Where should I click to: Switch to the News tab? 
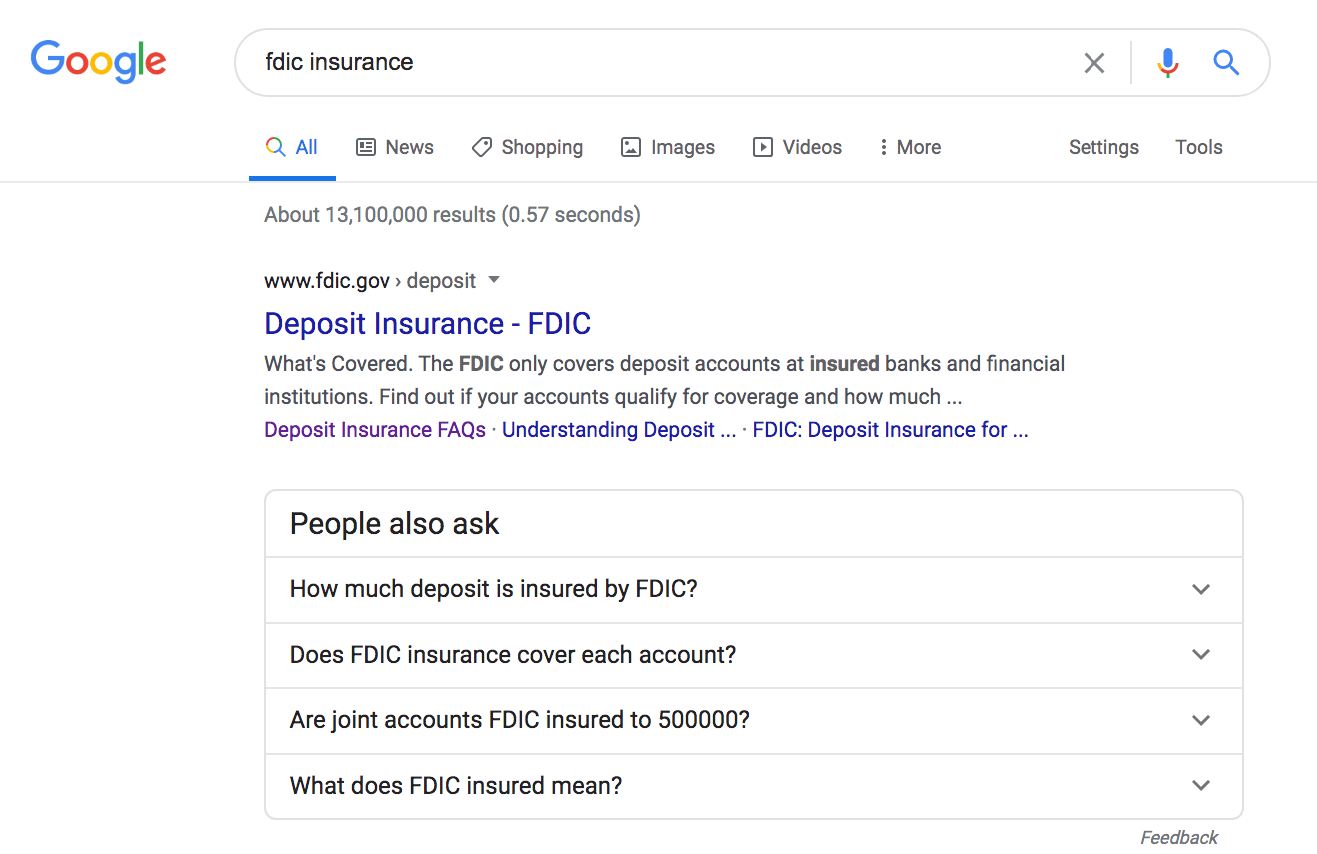(x=395, y=147)
